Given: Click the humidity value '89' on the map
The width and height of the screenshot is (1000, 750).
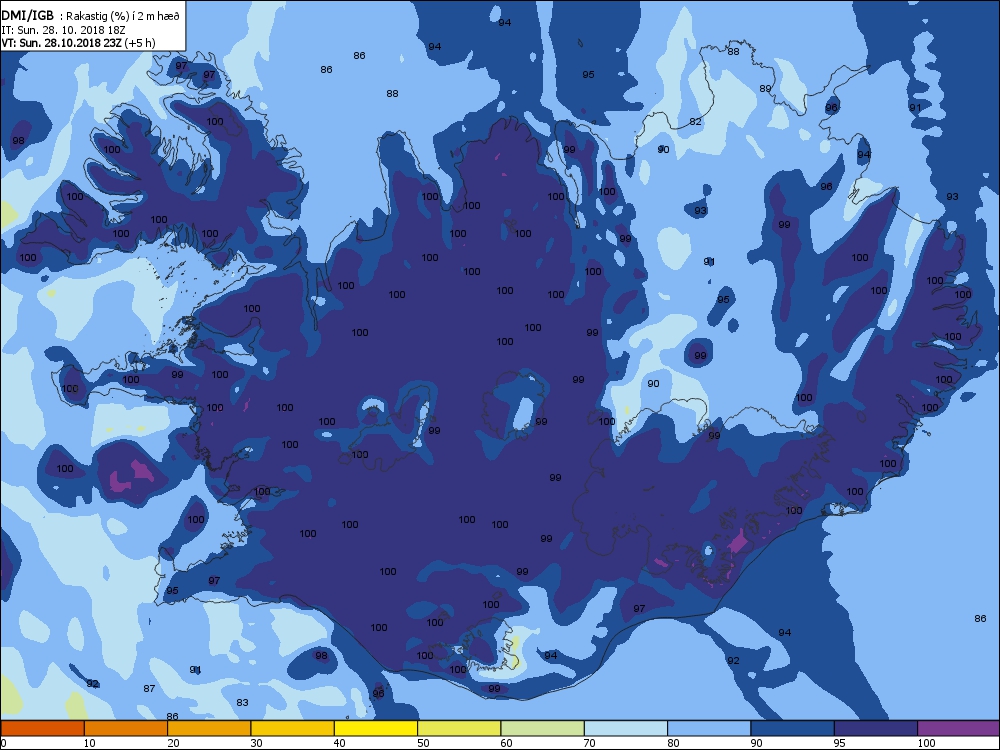Looking at the screenshot, I should click(765, 89).
